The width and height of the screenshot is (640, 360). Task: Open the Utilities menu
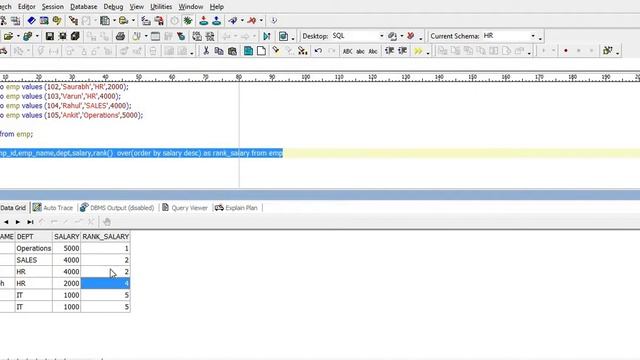pyautogui.click(x=161, y=7)
